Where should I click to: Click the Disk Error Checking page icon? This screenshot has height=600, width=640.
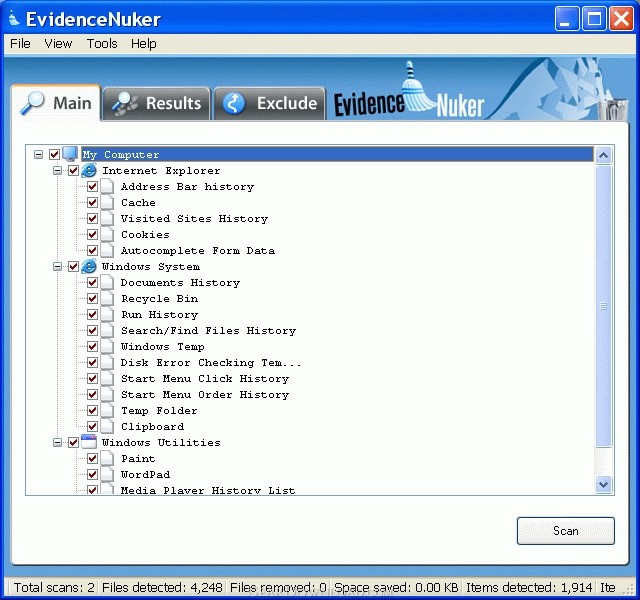click(x=107, y=362)
